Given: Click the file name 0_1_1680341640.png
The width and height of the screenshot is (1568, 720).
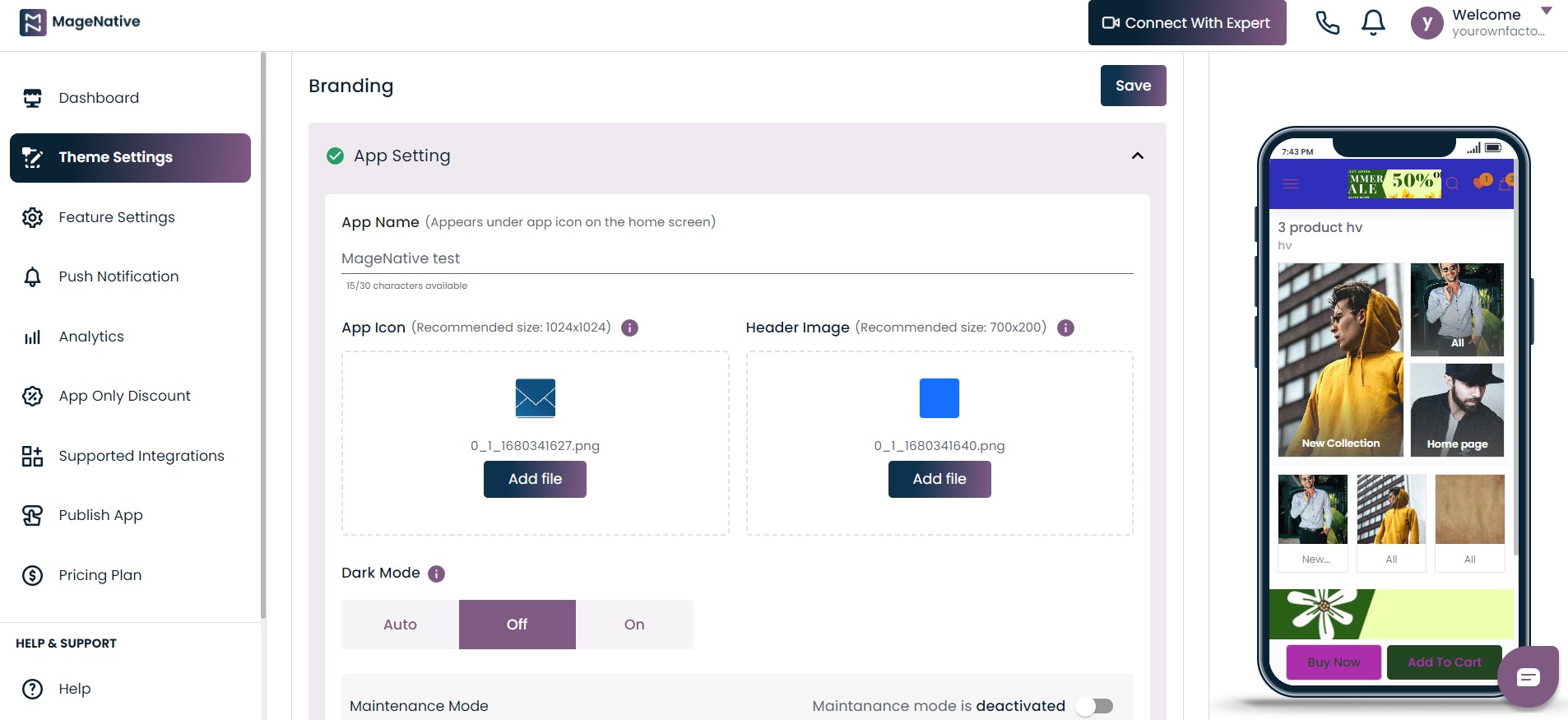Looking at the screenshot, I should (939, 446).
